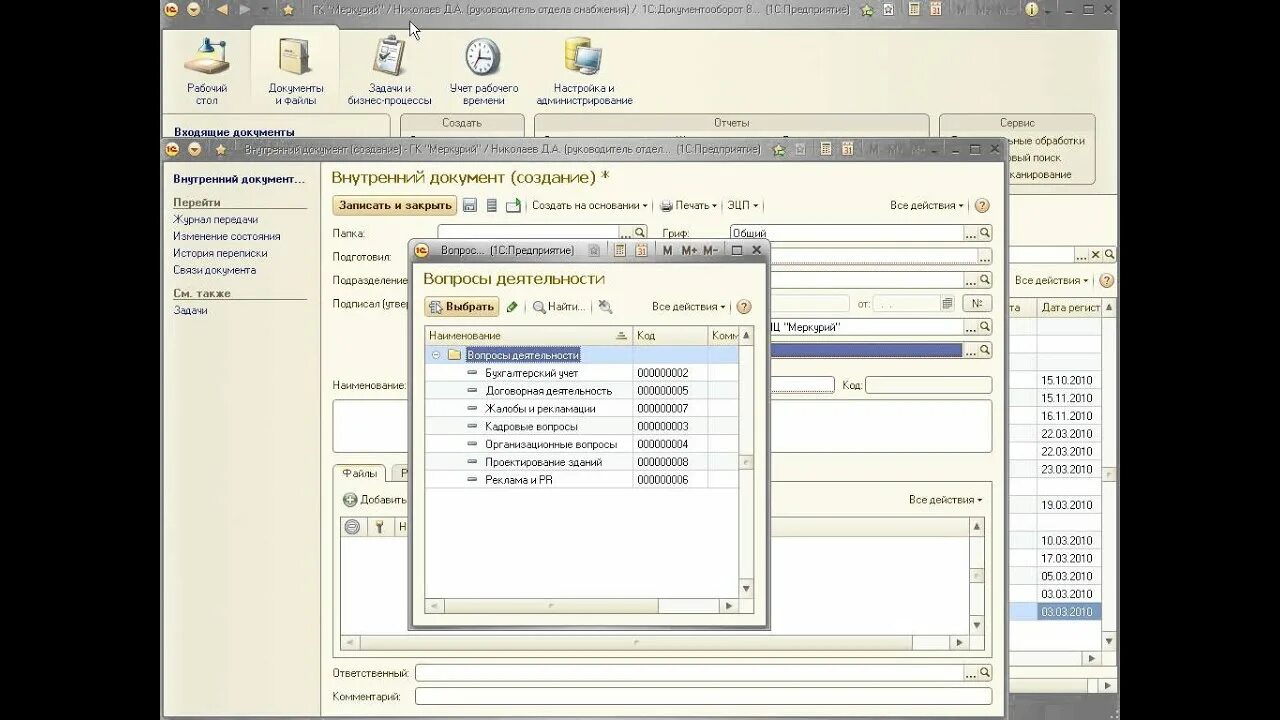This screenshot has width=1280, height=720.
Task: Click the dialog's horizontal scrollbar right arrow
Action: pos(730,606)
